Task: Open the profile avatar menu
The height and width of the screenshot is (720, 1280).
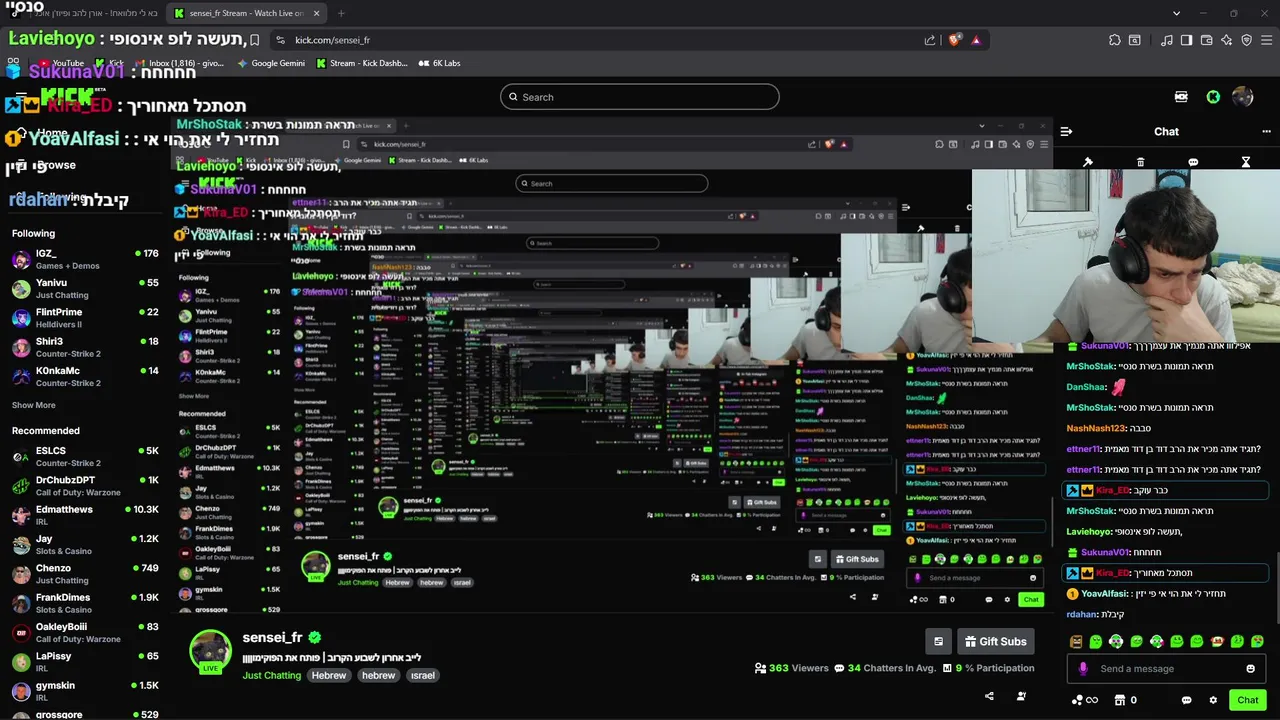Action: (1243, 97)
